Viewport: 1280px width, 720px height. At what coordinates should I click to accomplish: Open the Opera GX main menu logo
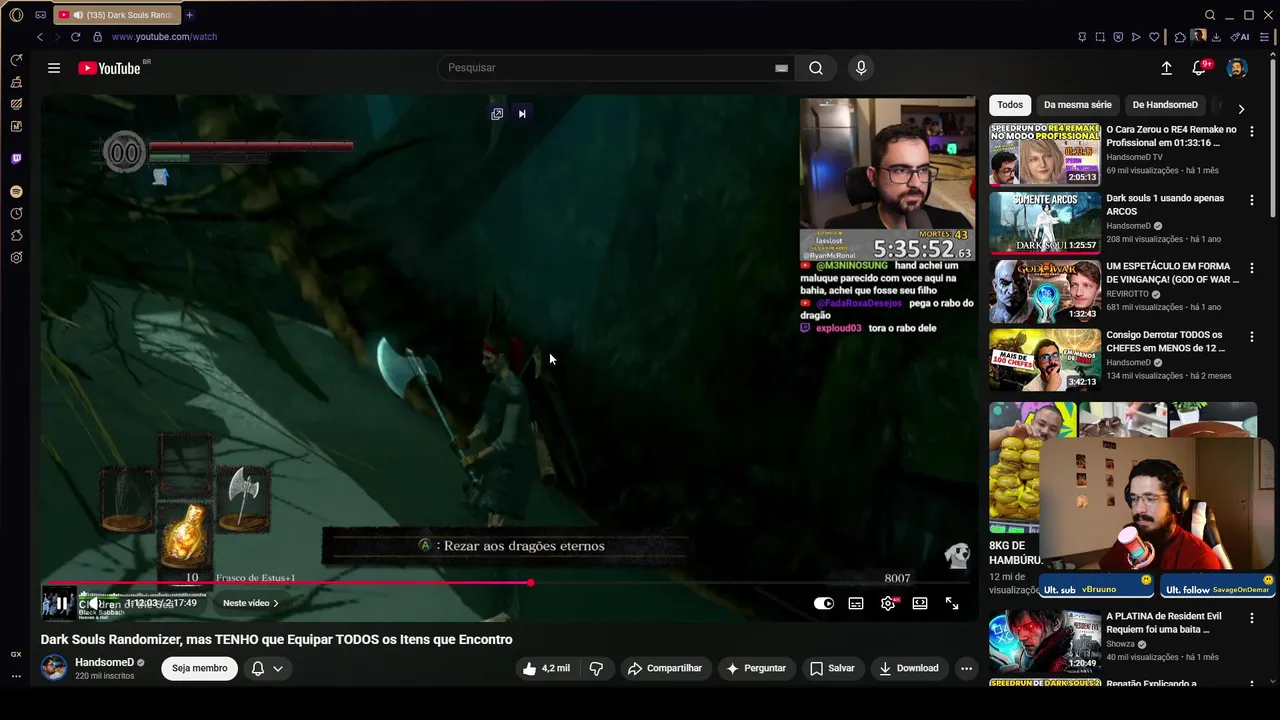coord(16,15)
